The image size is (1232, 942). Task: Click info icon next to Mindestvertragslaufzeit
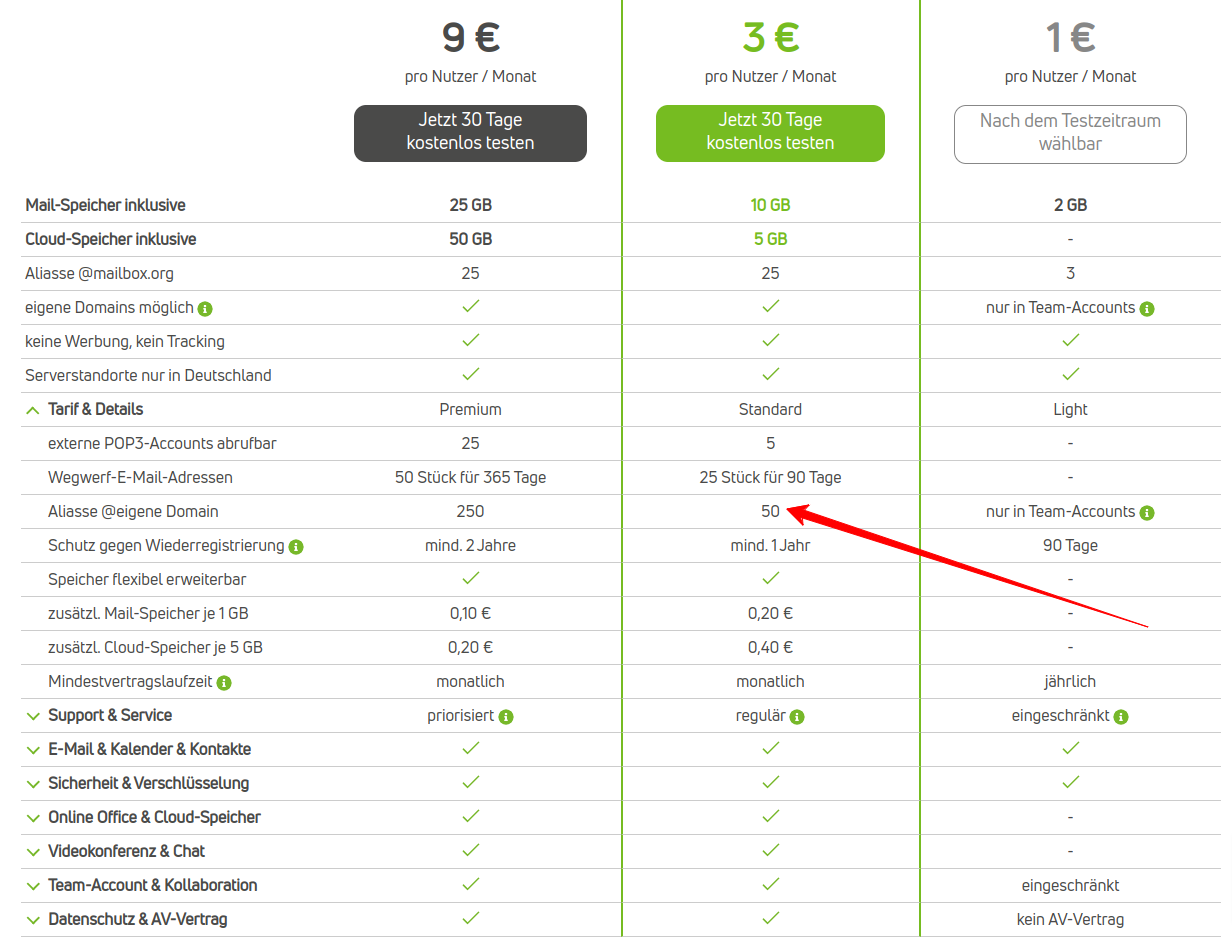pyautogui.click(x=224, y=682)
